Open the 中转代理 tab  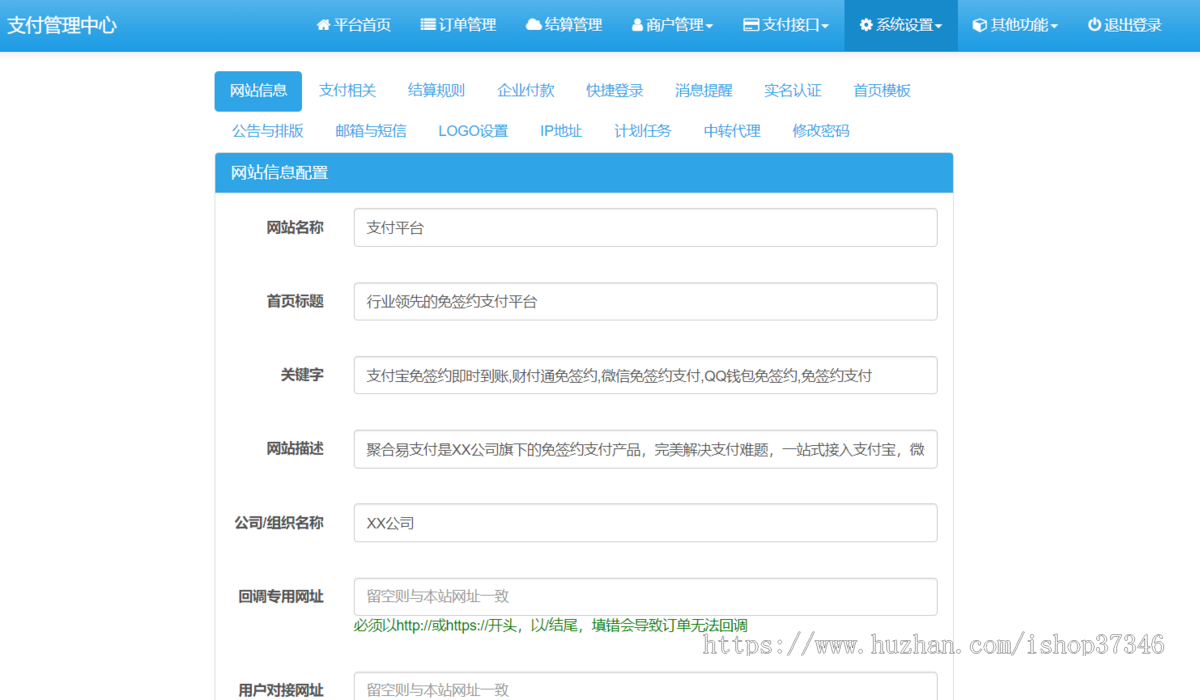[x=732, y=131]
